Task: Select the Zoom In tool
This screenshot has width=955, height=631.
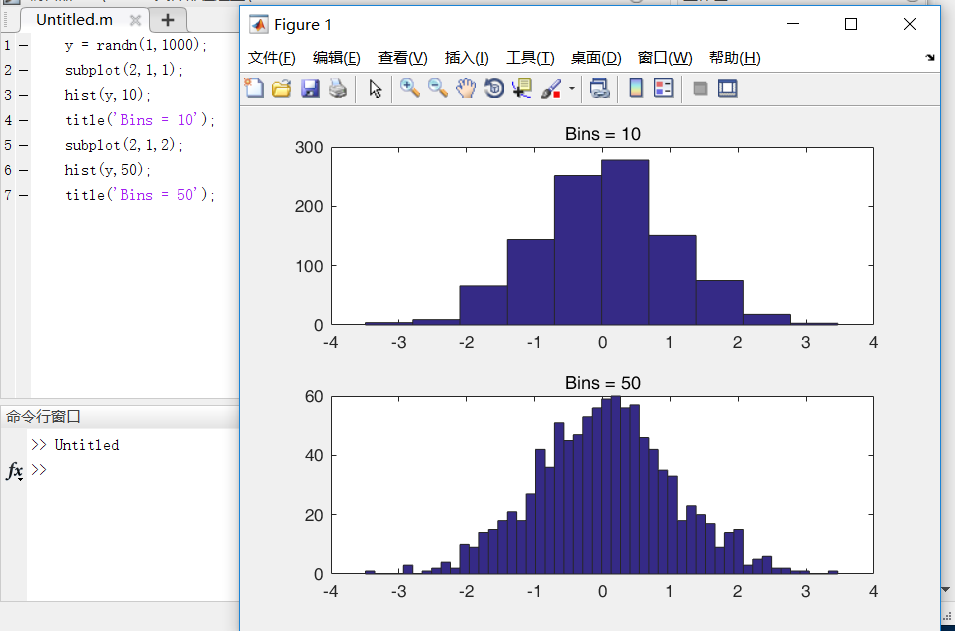Action: (409, 88)
